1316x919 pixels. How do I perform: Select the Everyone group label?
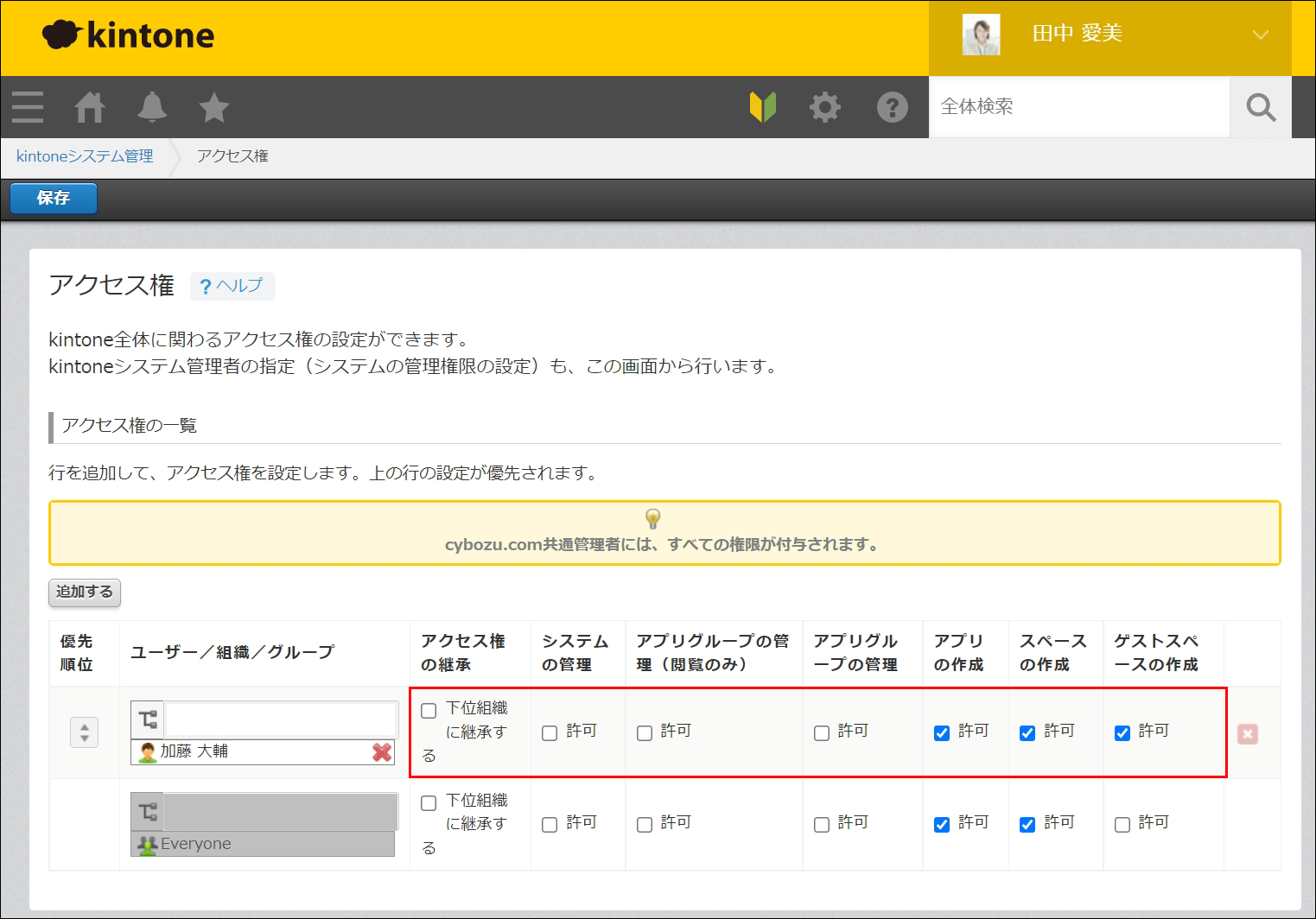[x=196, y=844]
